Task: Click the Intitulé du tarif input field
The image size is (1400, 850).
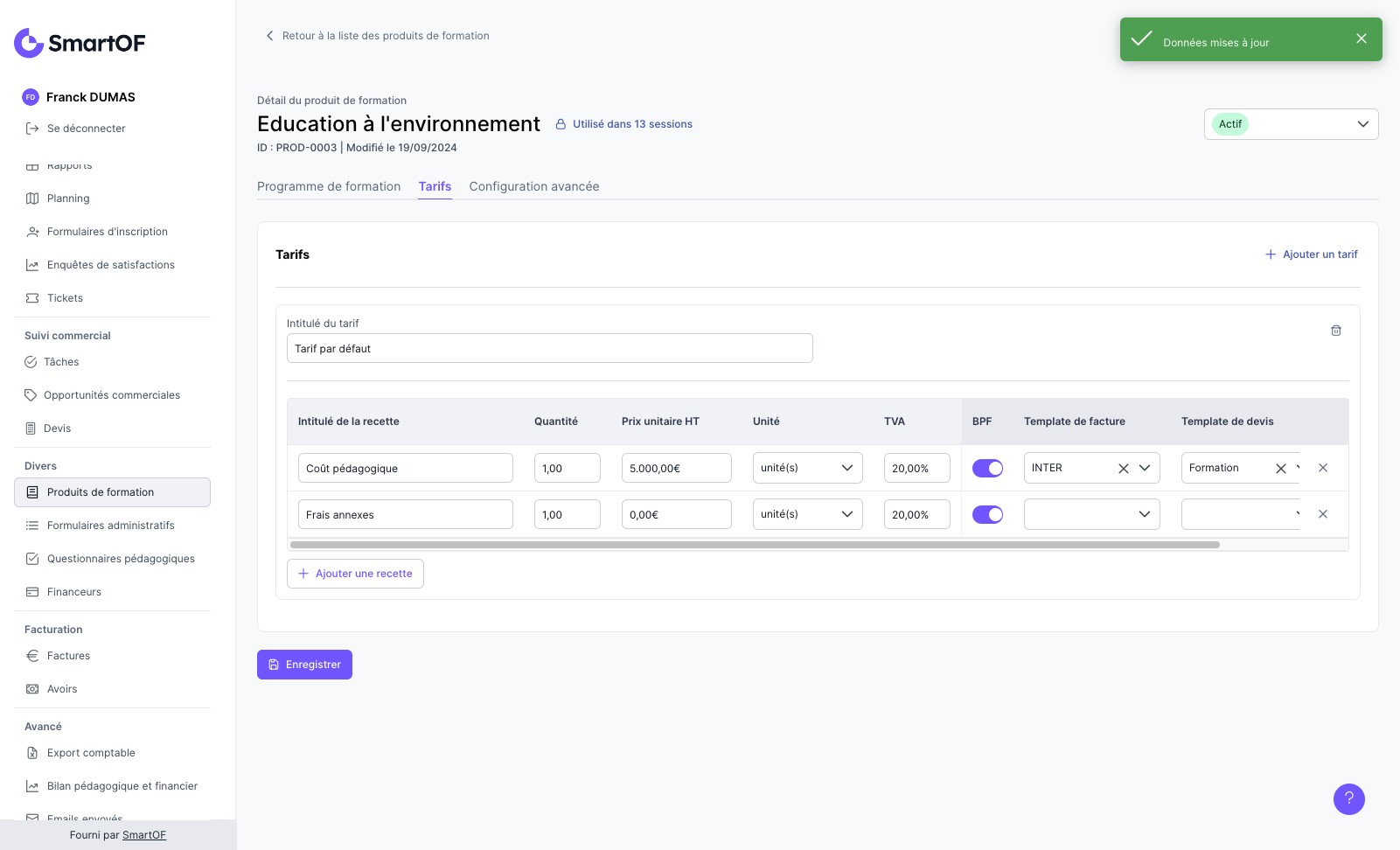Action: 549,348
